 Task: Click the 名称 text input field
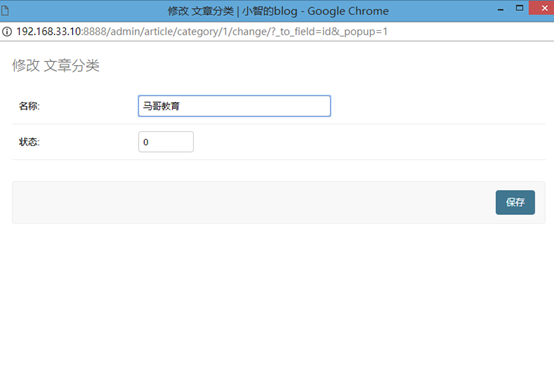234,106
